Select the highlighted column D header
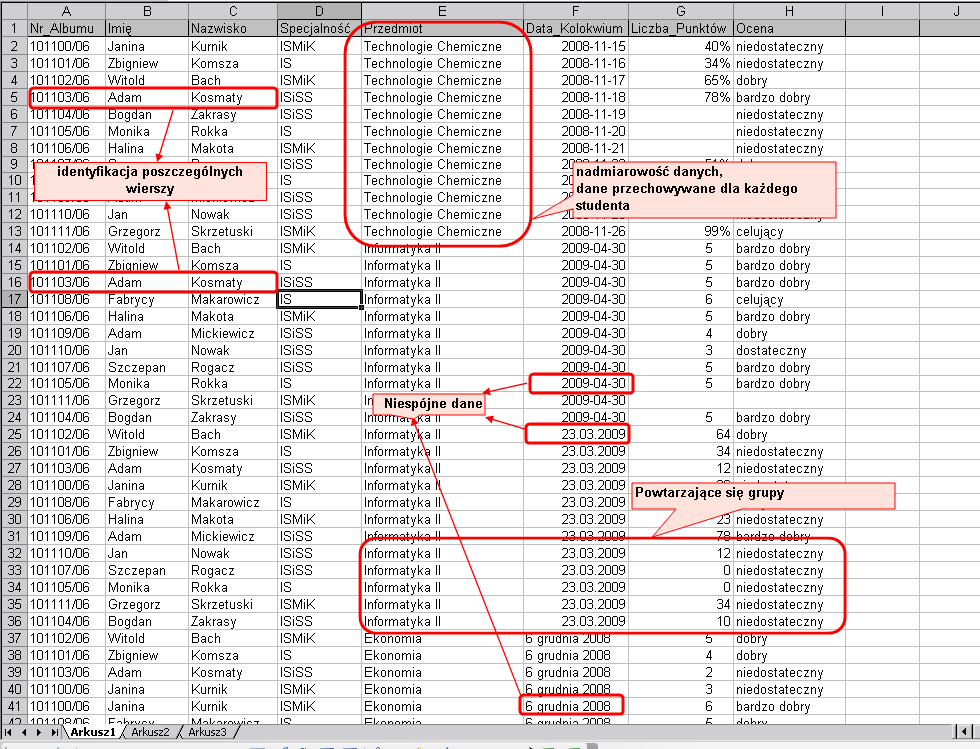The height and width of the screenshot is (749, 980). 319,11
